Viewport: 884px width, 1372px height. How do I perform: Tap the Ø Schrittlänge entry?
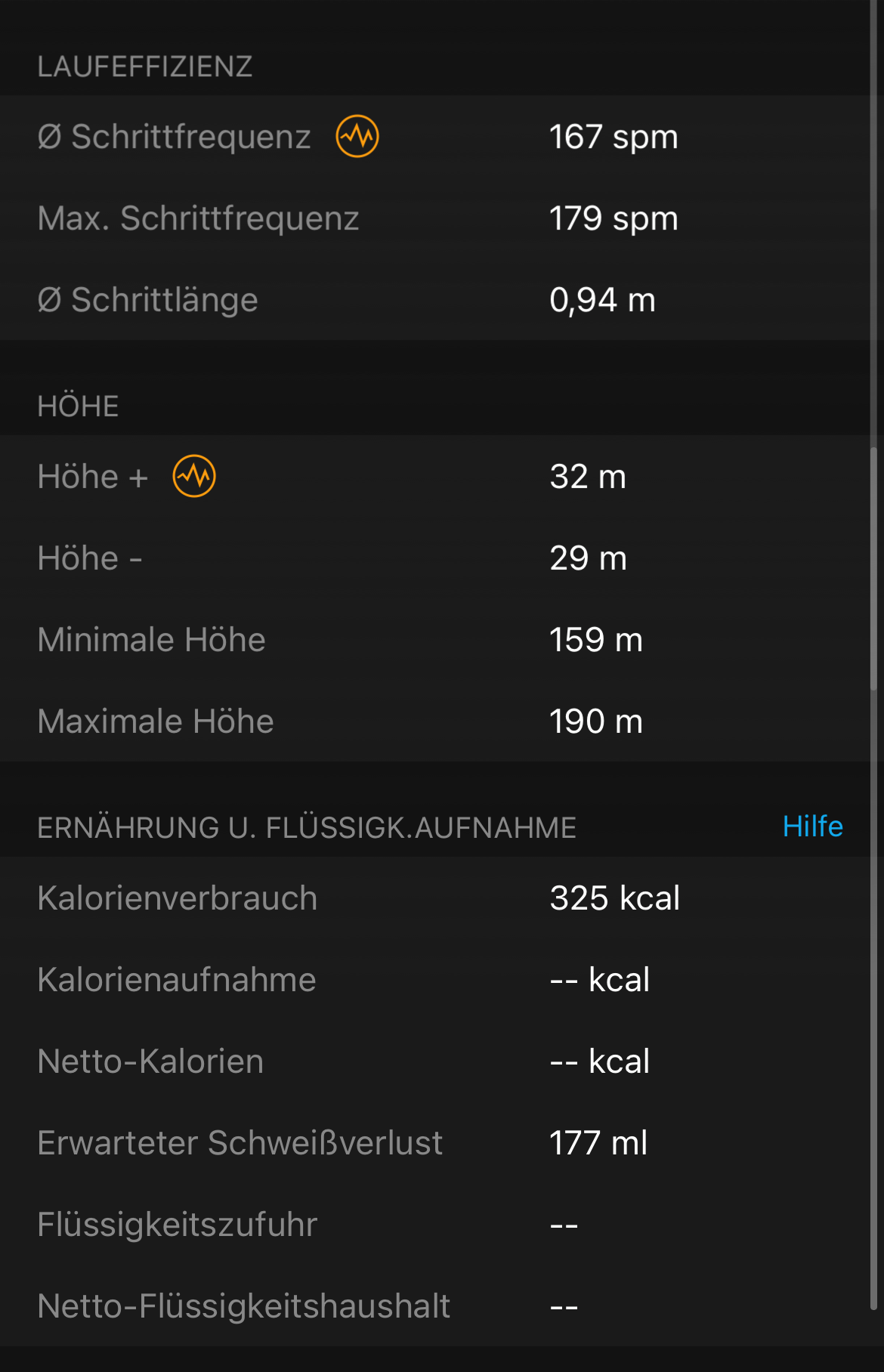pyautogui.click(x=148, y=300)
